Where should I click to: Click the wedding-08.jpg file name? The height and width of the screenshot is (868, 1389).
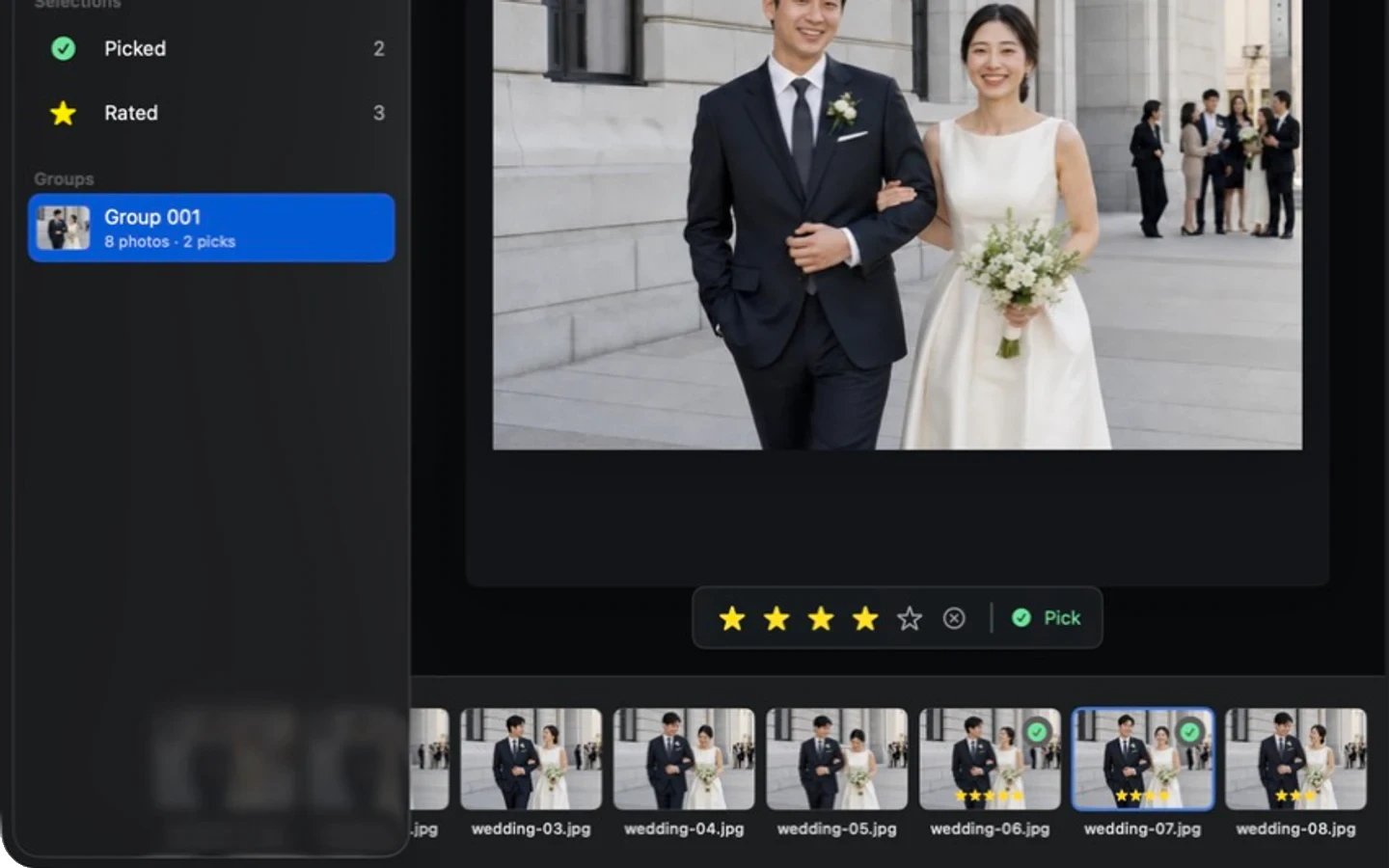(x=1295, y=828)
